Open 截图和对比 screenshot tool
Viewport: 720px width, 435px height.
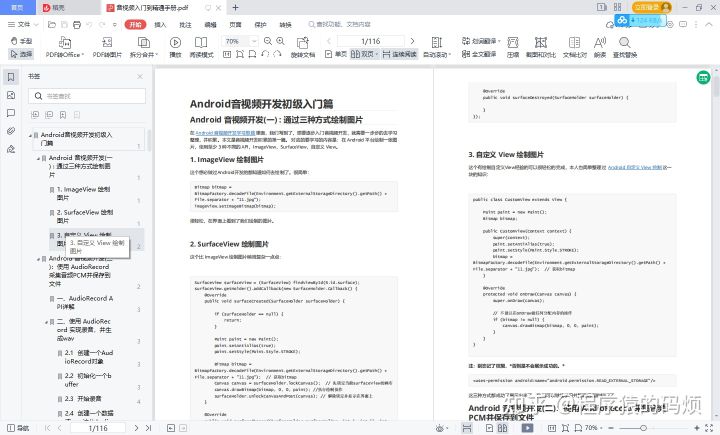(541, 47)
